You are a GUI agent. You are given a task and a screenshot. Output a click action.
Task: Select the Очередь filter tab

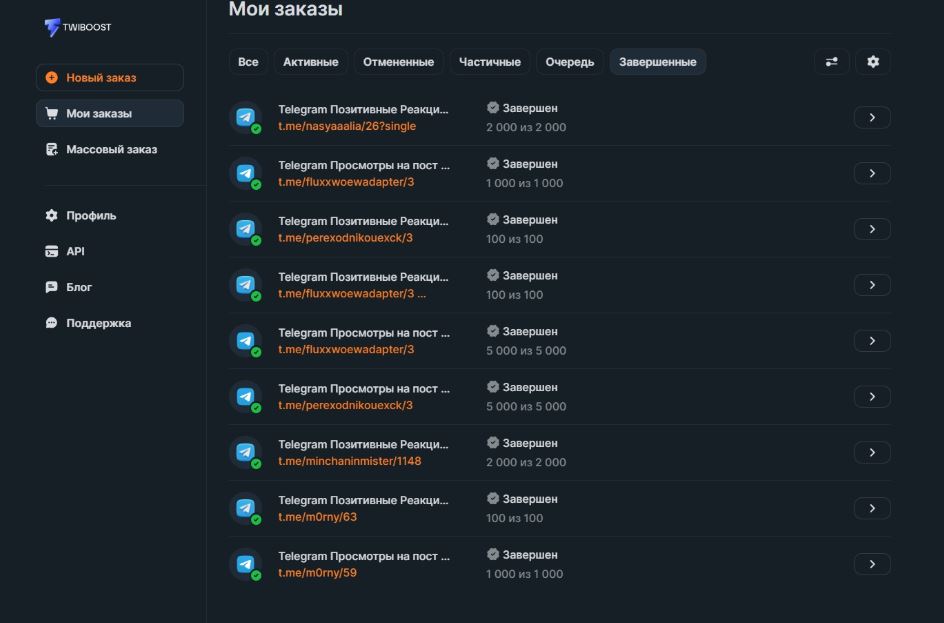[x=569, y=62]
